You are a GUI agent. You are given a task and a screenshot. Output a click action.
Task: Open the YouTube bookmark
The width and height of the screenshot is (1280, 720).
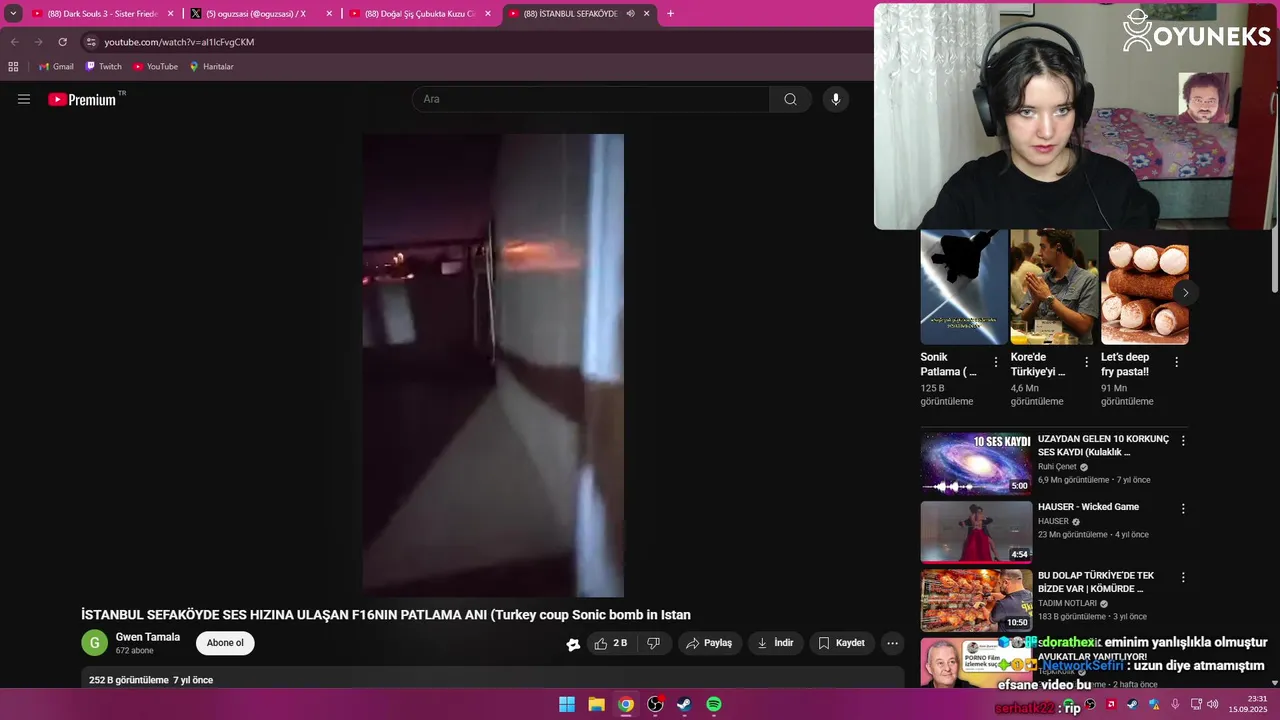coord(155,67)
